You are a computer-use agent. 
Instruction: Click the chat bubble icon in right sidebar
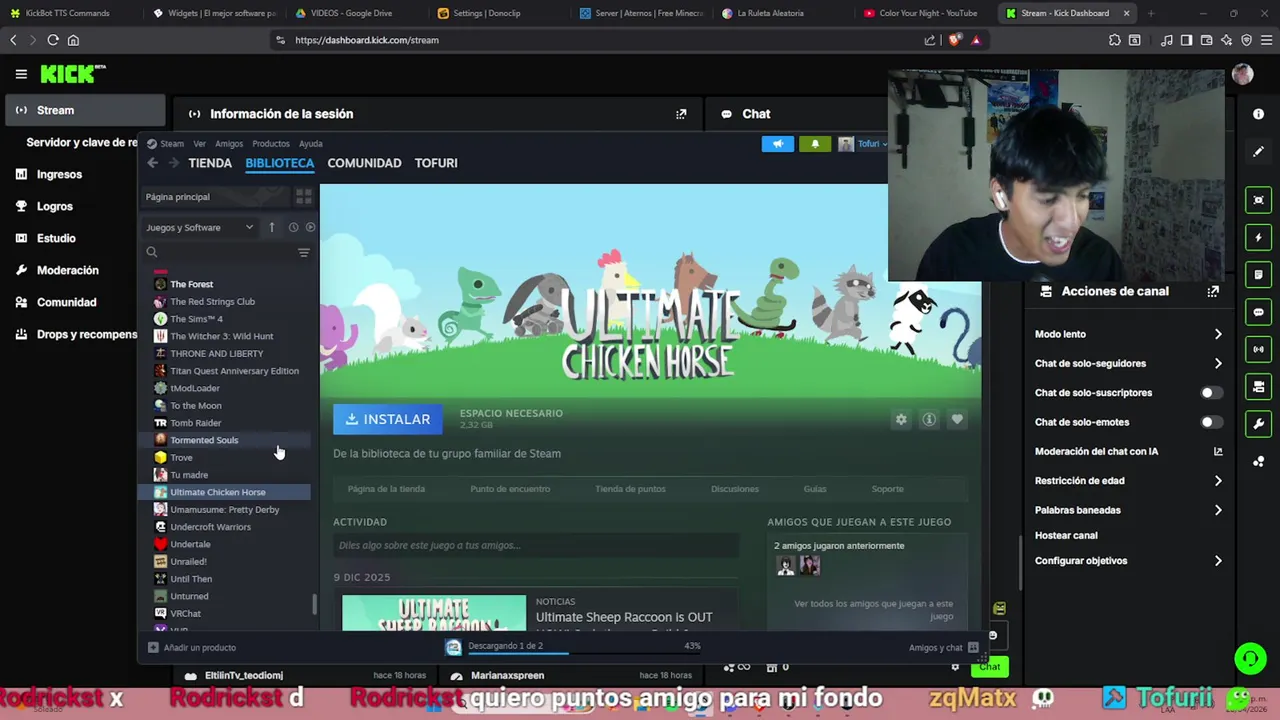click(1259, 312)
